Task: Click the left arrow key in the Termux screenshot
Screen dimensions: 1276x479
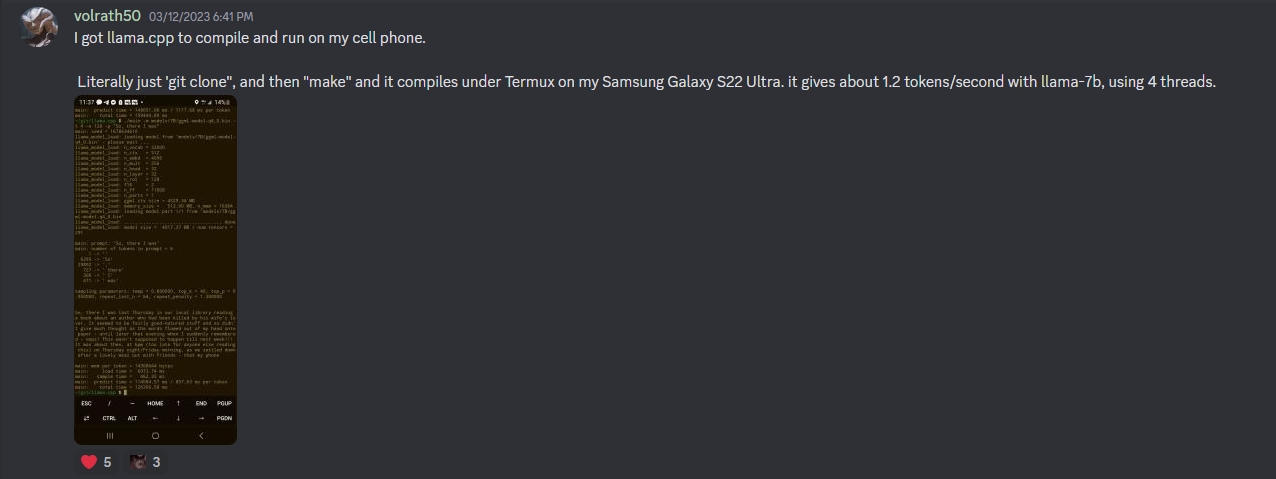Action: [x=155, y=418]
